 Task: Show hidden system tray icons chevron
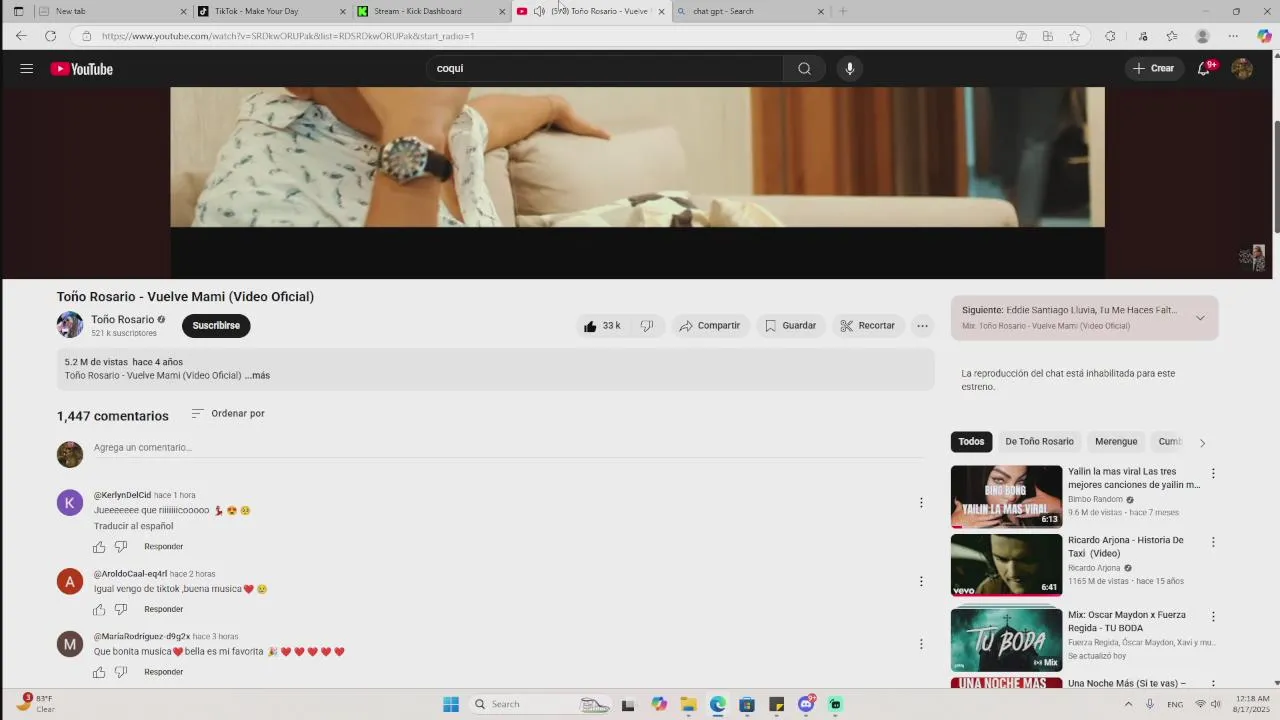[x=1128, y=704]
